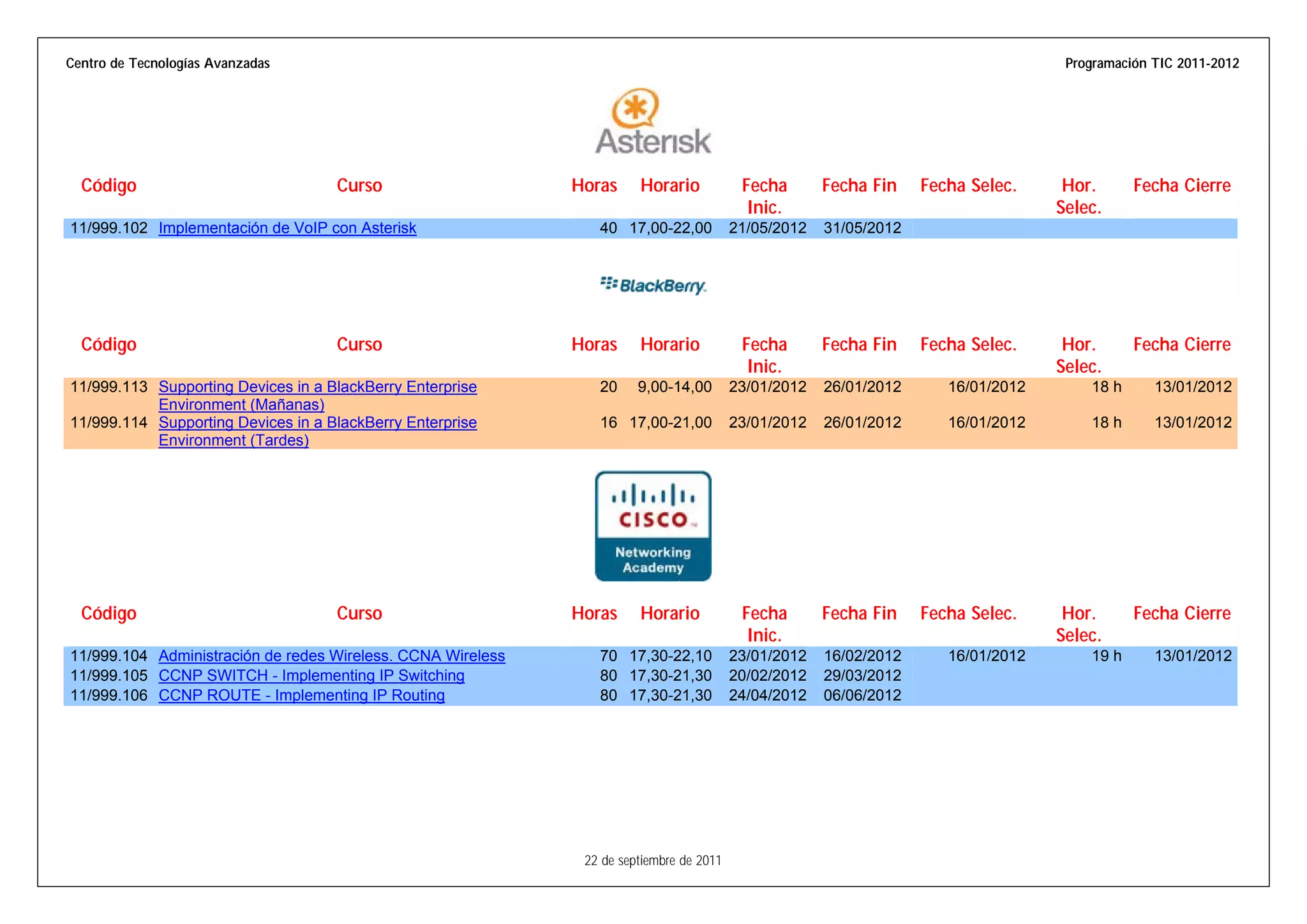
Task: Open CCNP SWITCH Implementing IP Switching link
Action: coord(311,676)
